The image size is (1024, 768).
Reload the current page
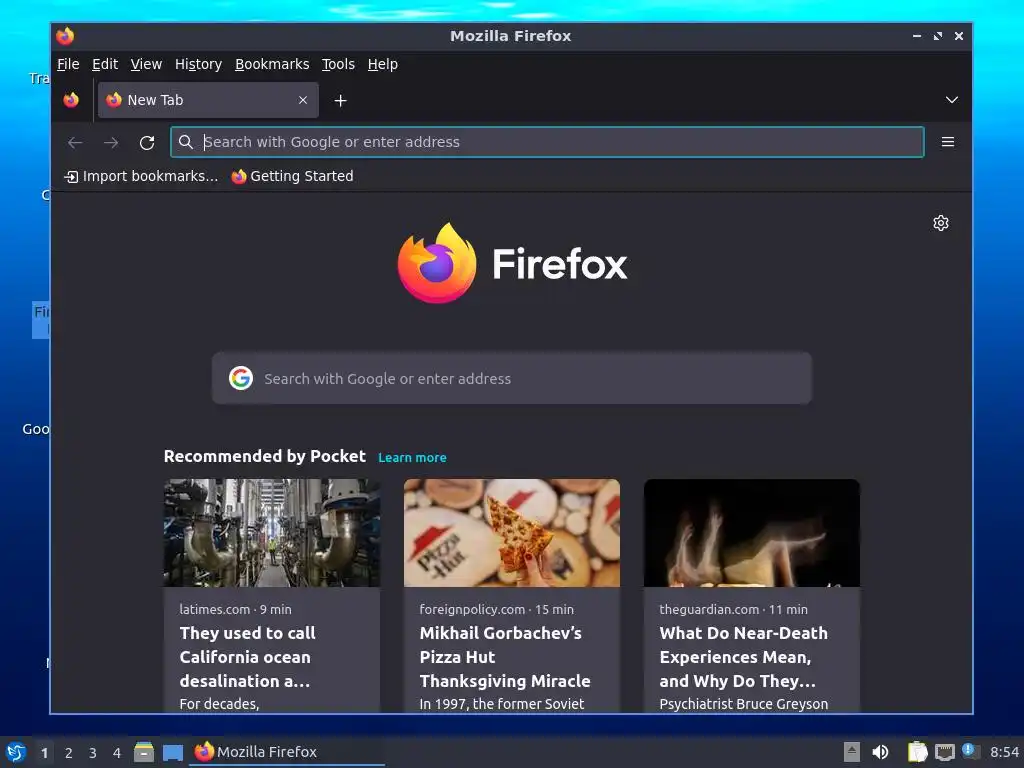coord(147,142)
